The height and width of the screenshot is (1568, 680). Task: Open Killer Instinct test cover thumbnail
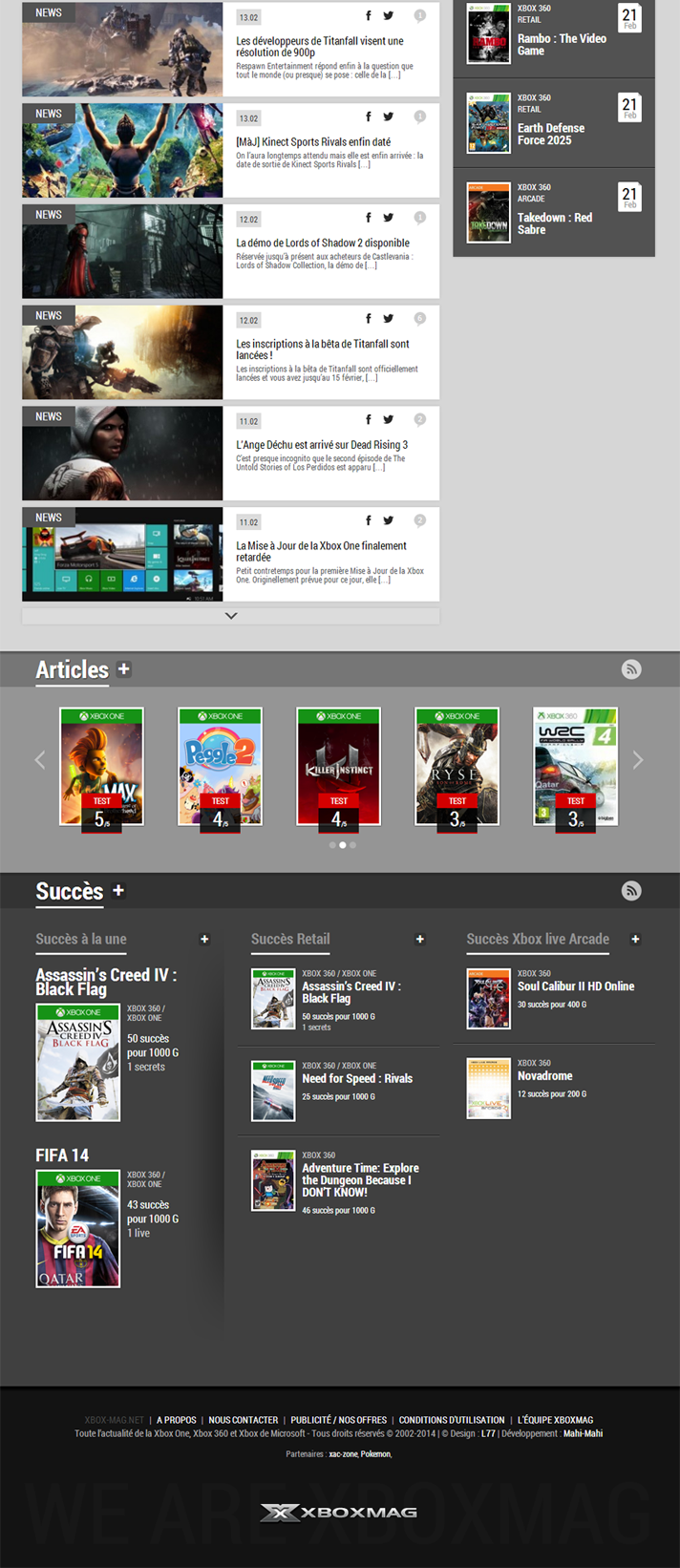coord(339,767)
